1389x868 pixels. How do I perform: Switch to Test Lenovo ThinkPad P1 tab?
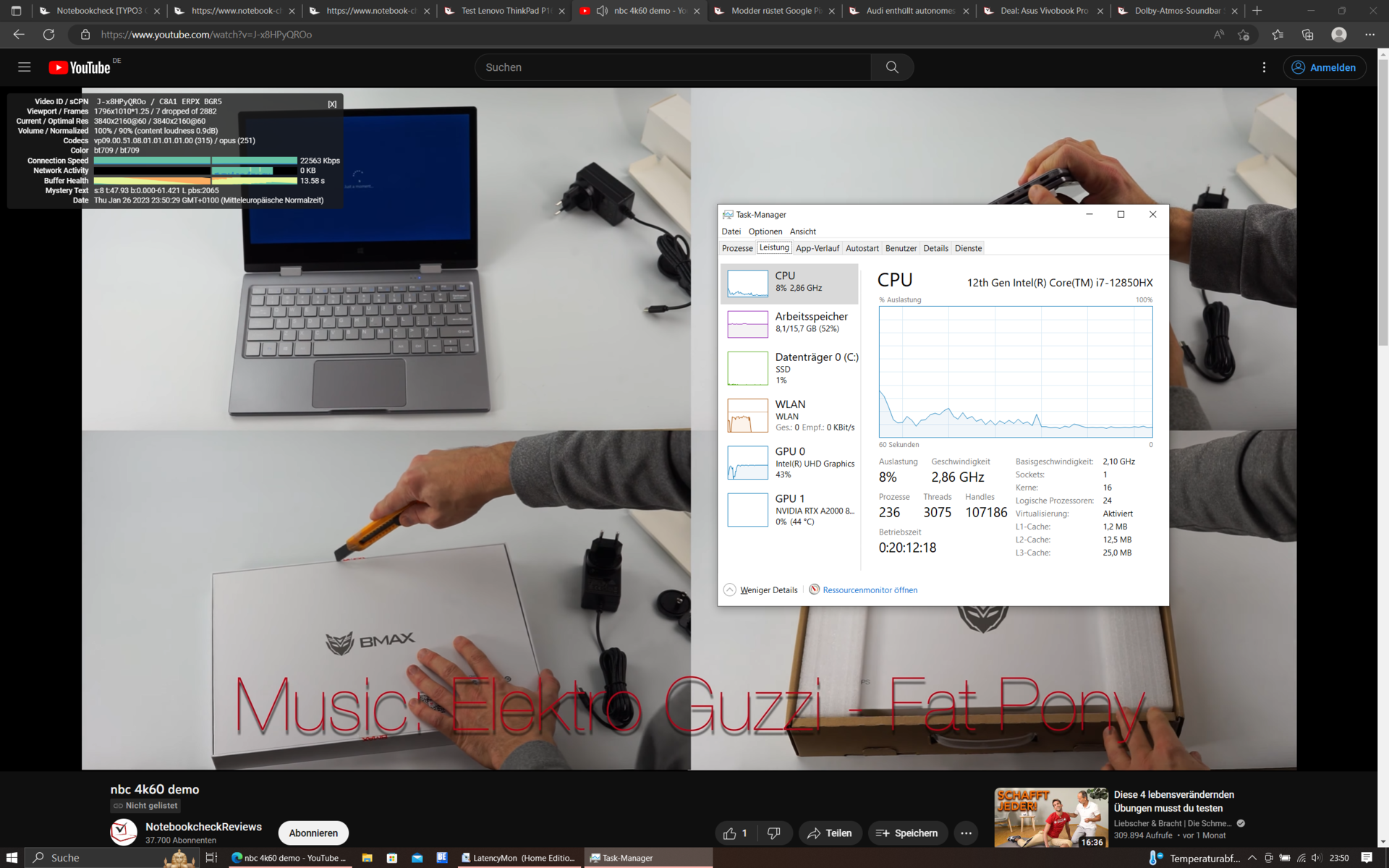(x=504, y=11)
